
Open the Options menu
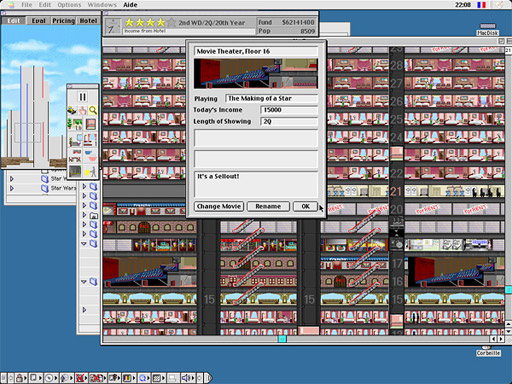click(69, 5)
